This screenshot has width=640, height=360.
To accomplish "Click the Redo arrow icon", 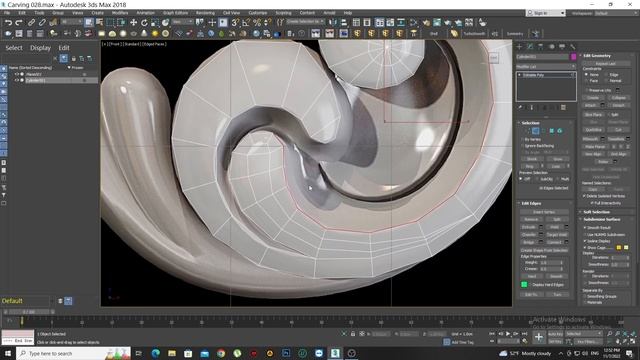I will tap(19, 22).
